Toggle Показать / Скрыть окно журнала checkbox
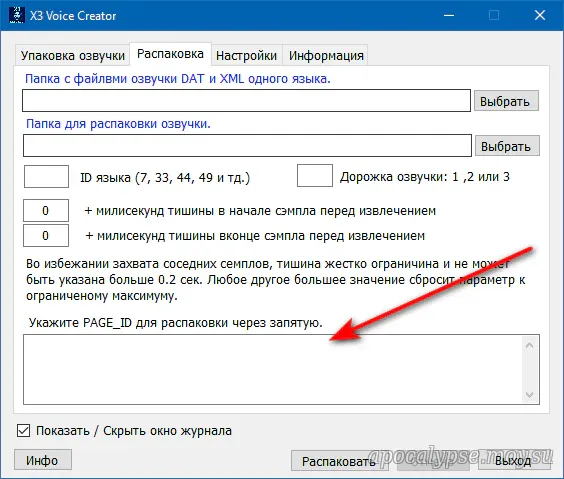 coord(23,431)
